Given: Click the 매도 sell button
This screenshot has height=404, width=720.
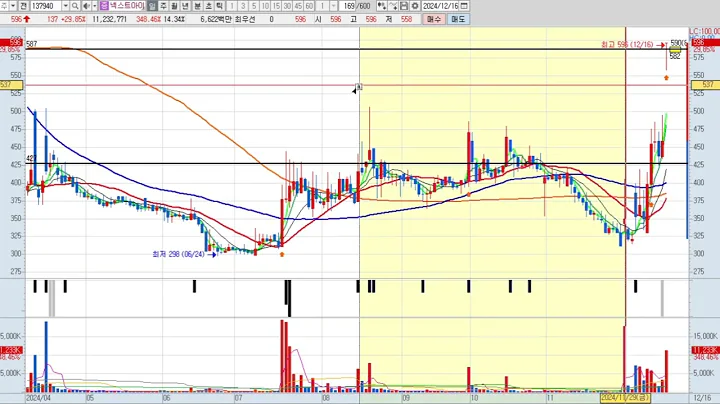Looking at the screenshot, I should pyautogui.click(x=458, y=19).
